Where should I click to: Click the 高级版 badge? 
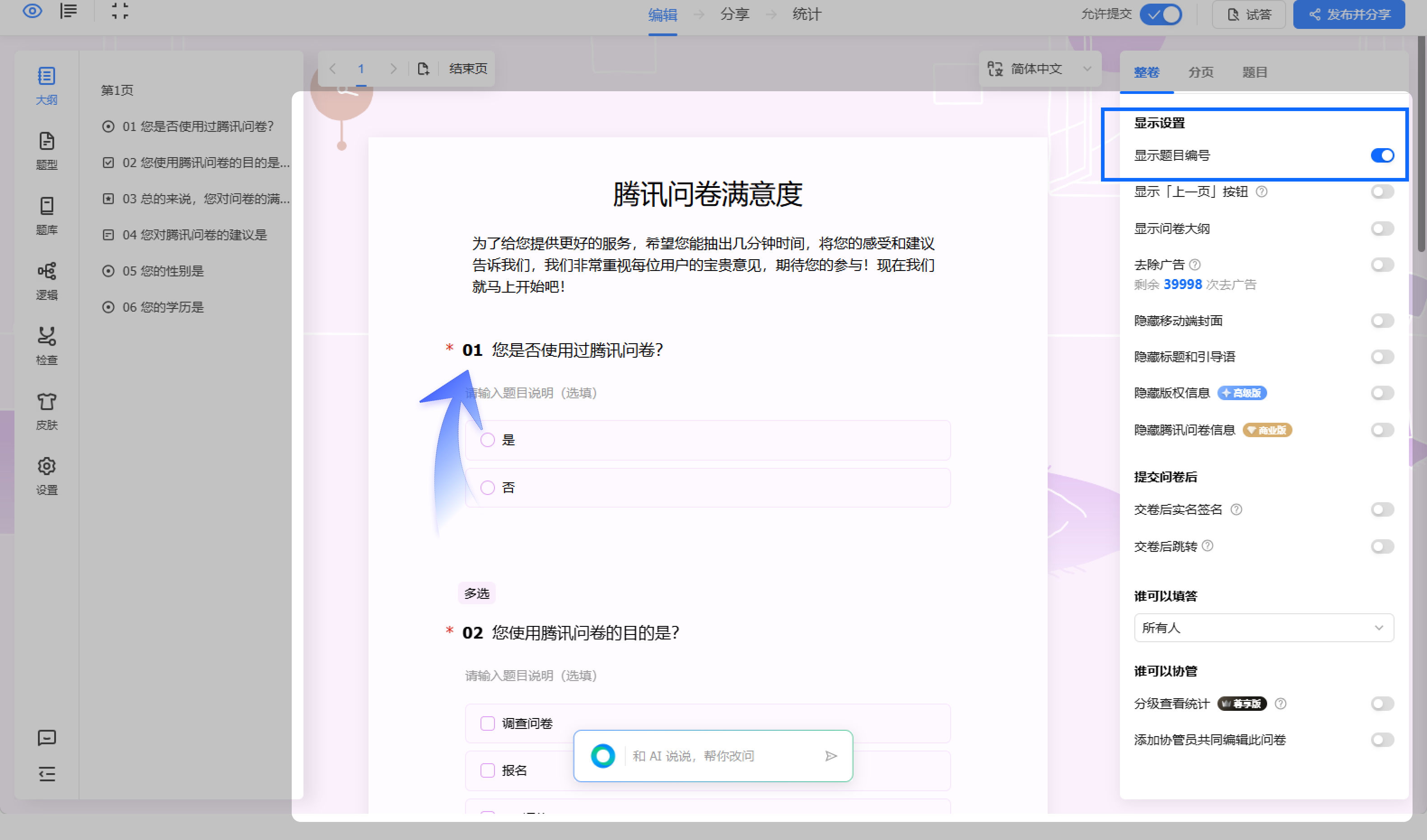[x=1242, y=392]
